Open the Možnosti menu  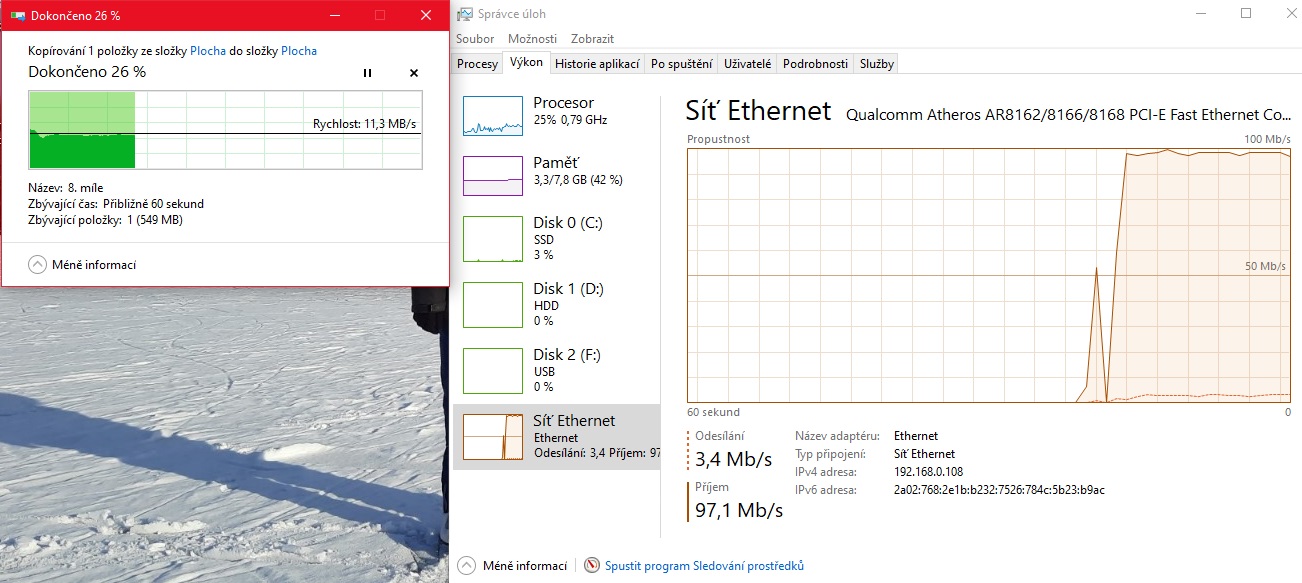point(532,39)
